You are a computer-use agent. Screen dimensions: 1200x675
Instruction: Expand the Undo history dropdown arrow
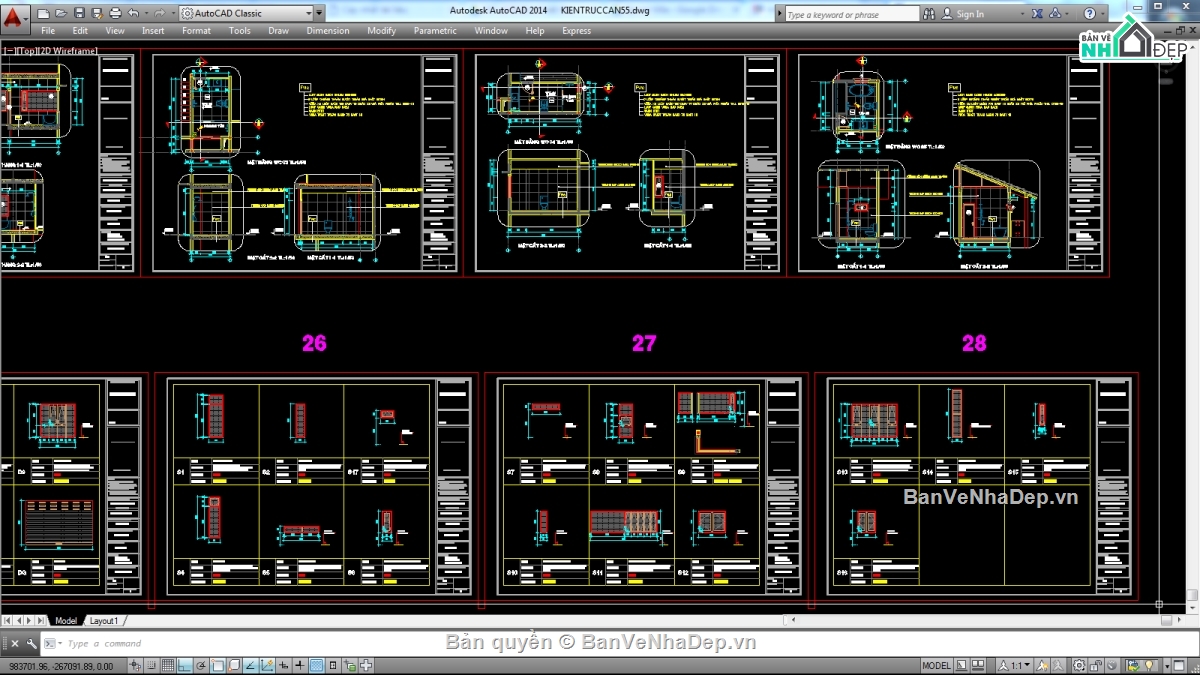point(146,13)
